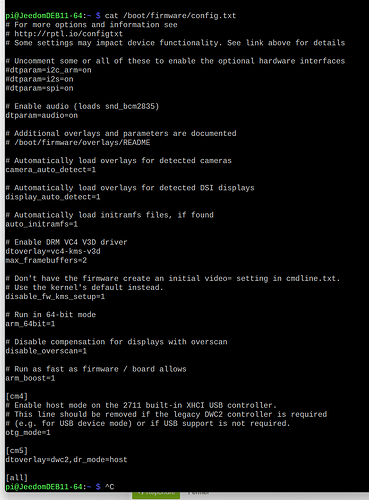The height and width of the screenshot is (500, 369).
Task: Click the green reply button below terminal
Action: [x=156, y=495]
